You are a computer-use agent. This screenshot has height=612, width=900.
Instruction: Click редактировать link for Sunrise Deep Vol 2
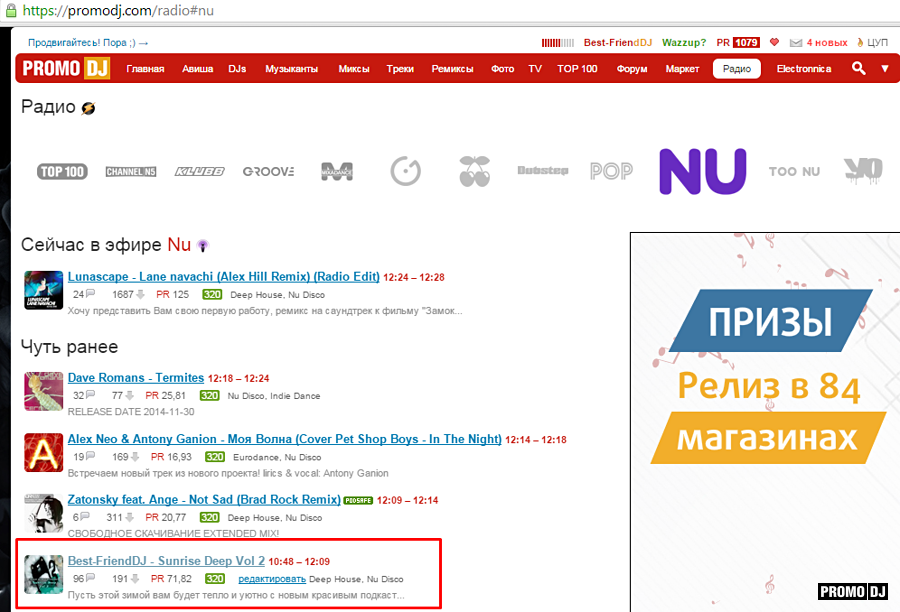(x=271, y=579)
